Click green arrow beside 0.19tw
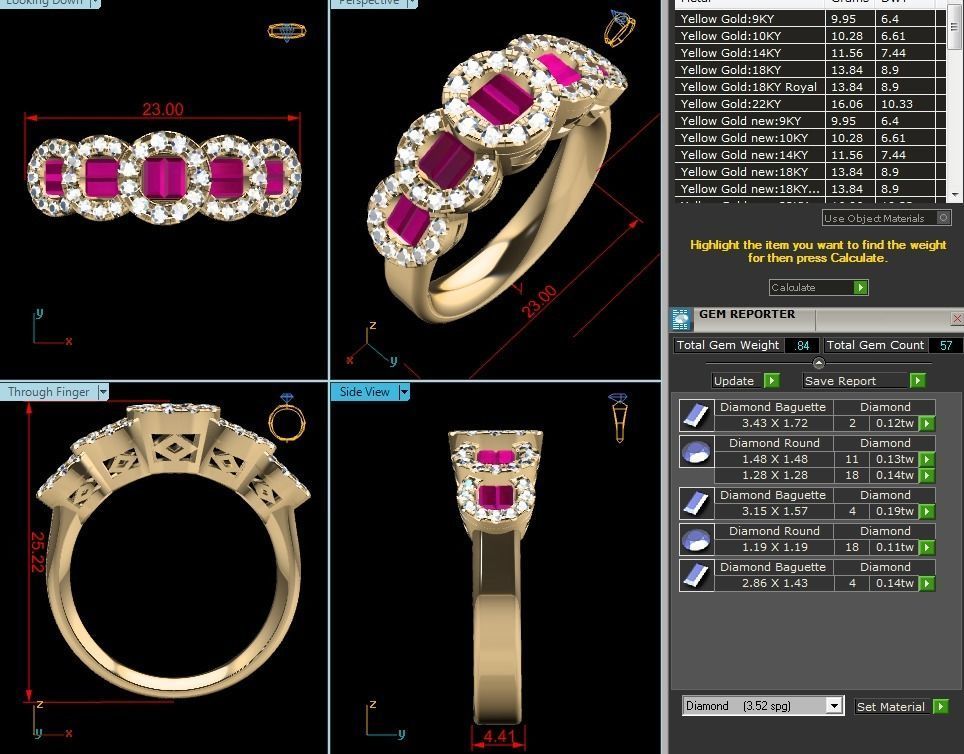The width and height of the screenshot is (964, 754). 926,511
